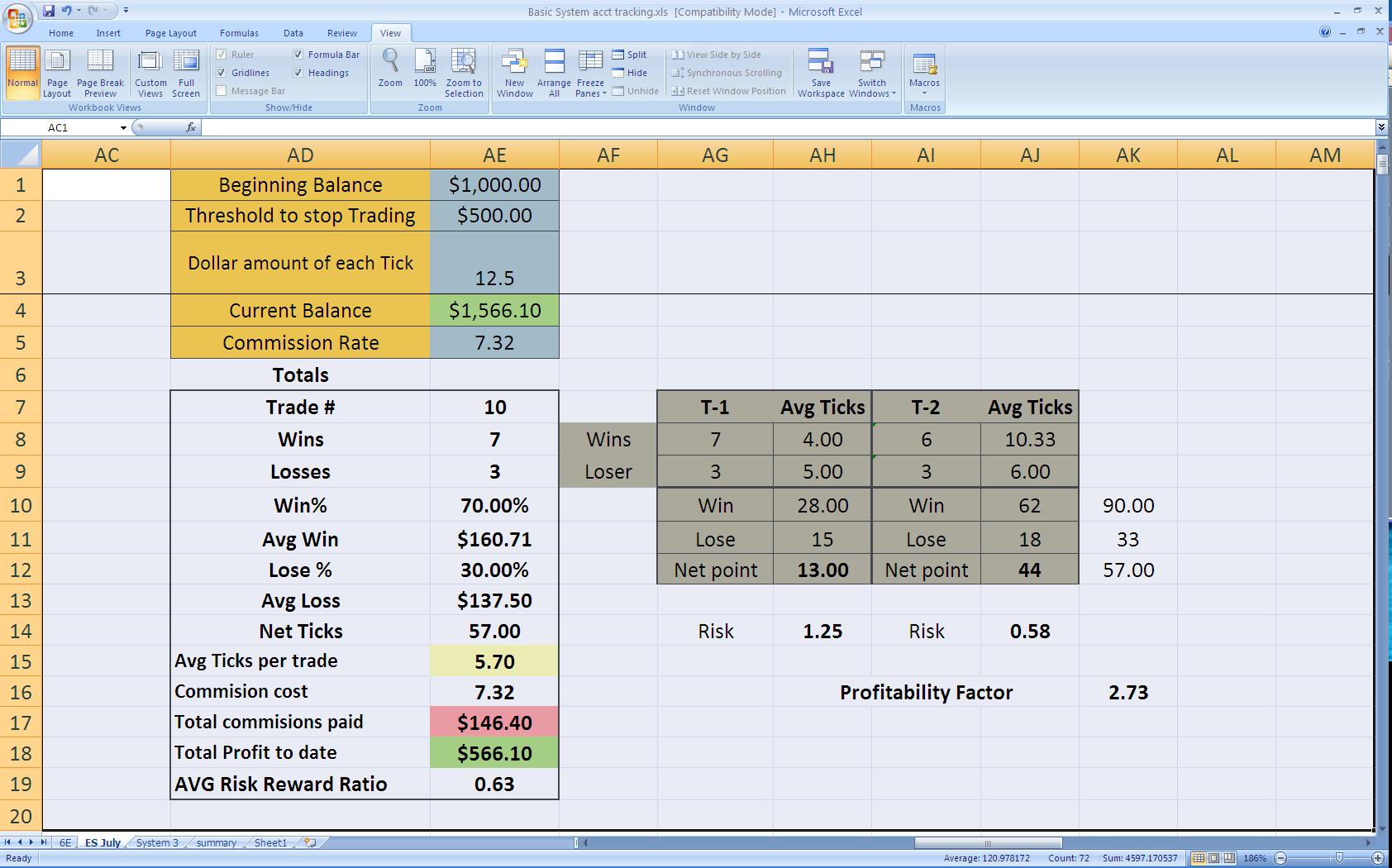This screenshot has width=1392, height=868.
Task: Click Page Layout icon in status bar
Action: pos(1214,858)
